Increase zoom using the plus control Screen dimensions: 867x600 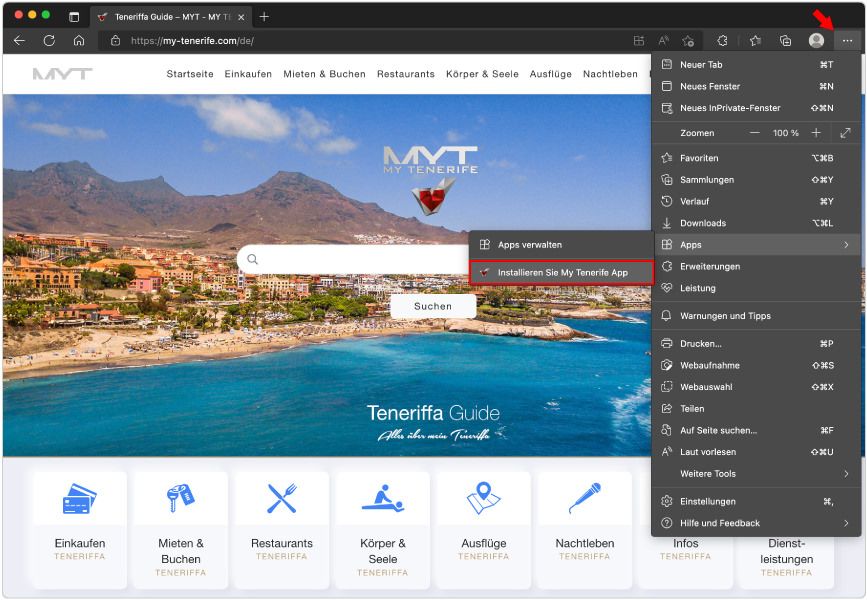coord(818,131)
